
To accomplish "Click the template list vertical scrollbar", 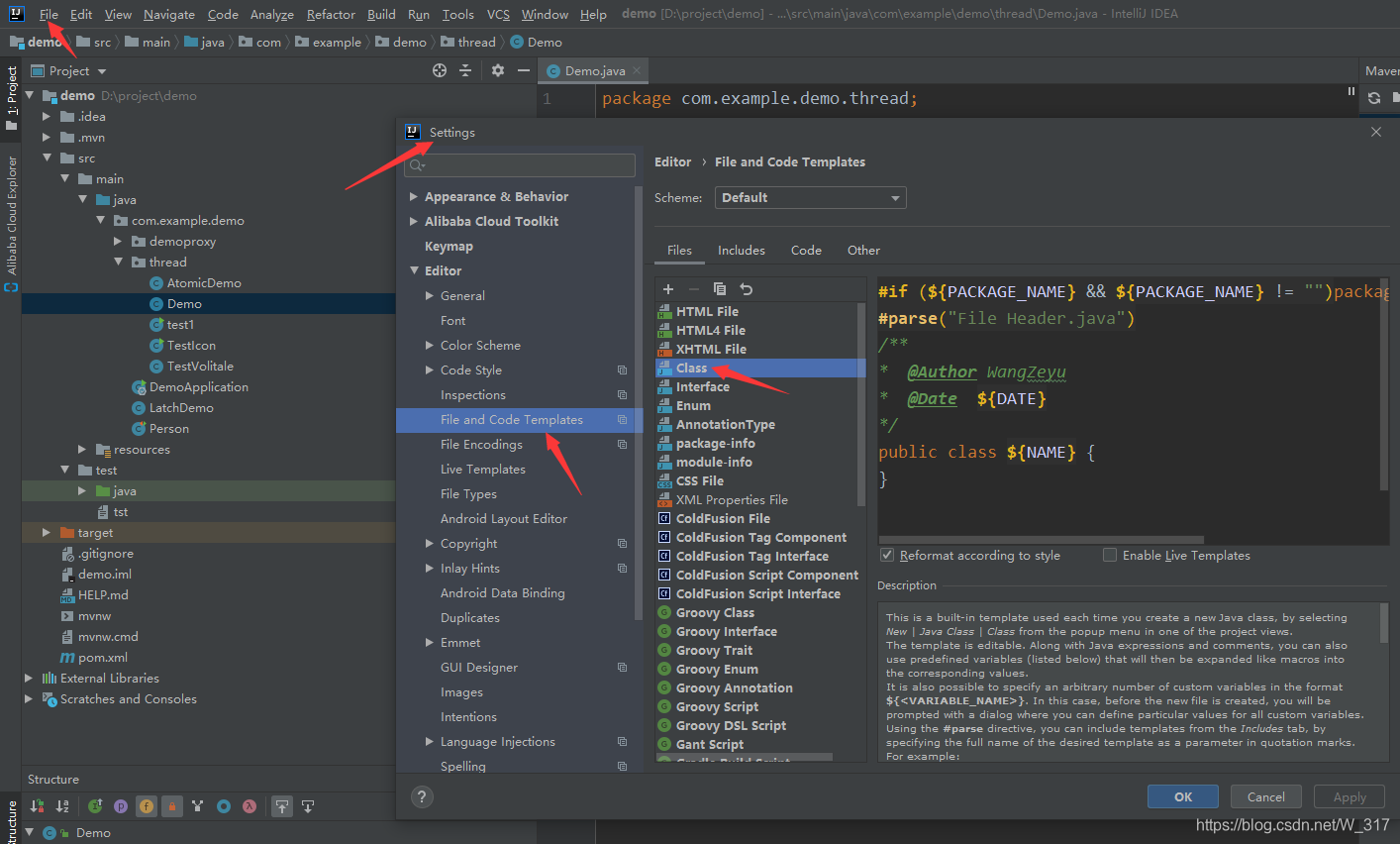I will pos(860,404).
